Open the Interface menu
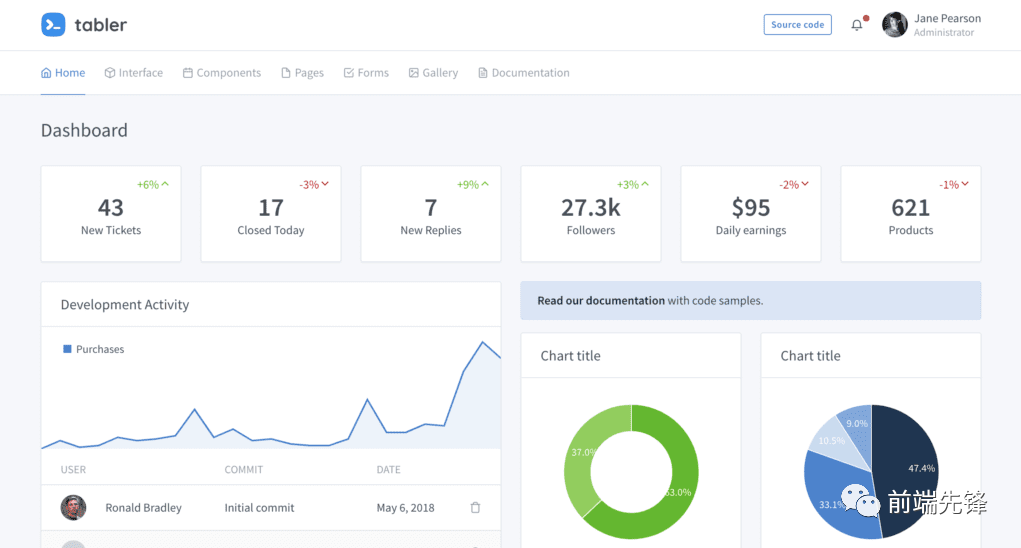 click(134, 73)
